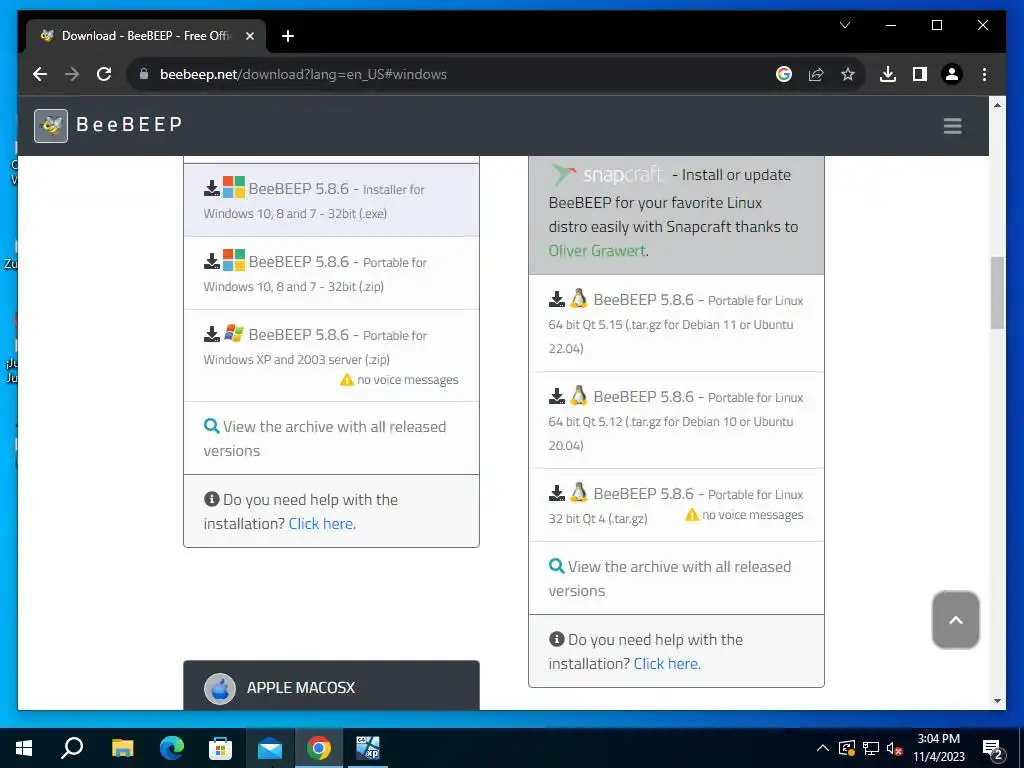Viewport: 1024px width, 768px height.
Task: Click here for Windows installation help
Action: coord(322,524)
